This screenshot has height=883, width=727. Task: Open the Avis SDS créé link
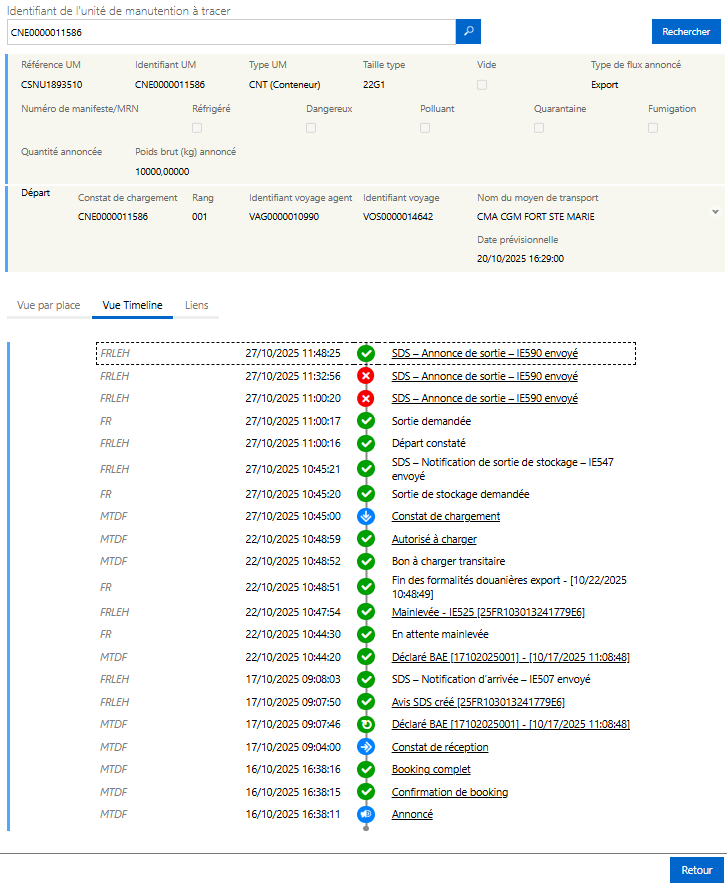pos(477,702)
